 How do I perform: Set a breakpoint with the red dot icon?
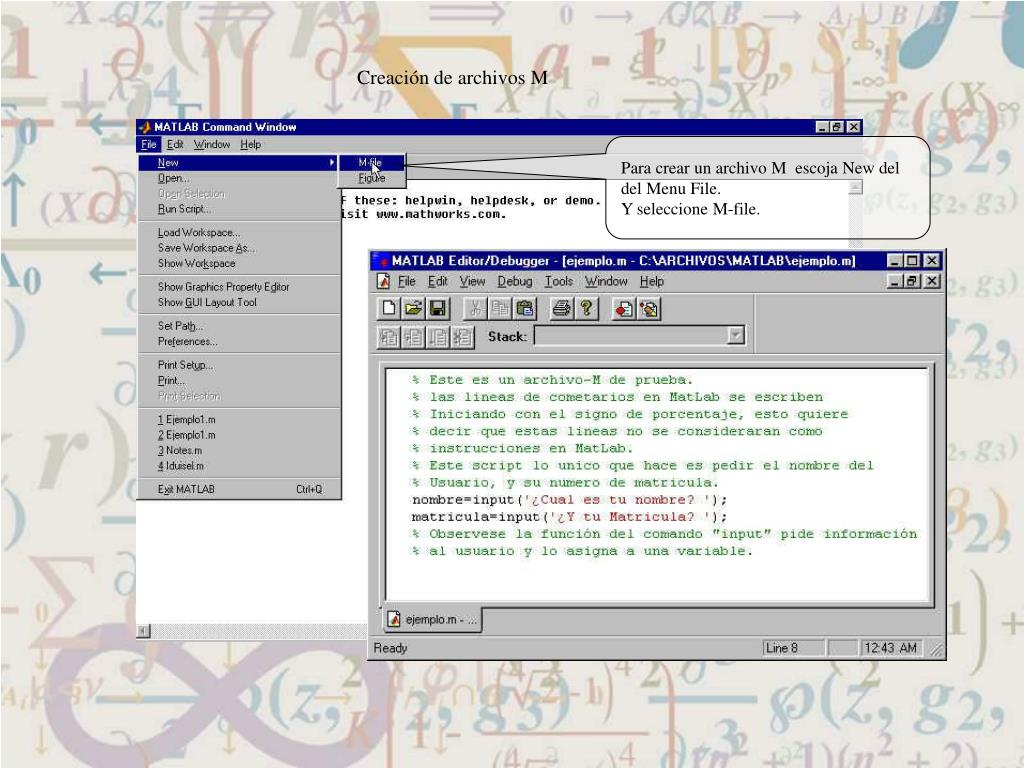tap(624, 308)
